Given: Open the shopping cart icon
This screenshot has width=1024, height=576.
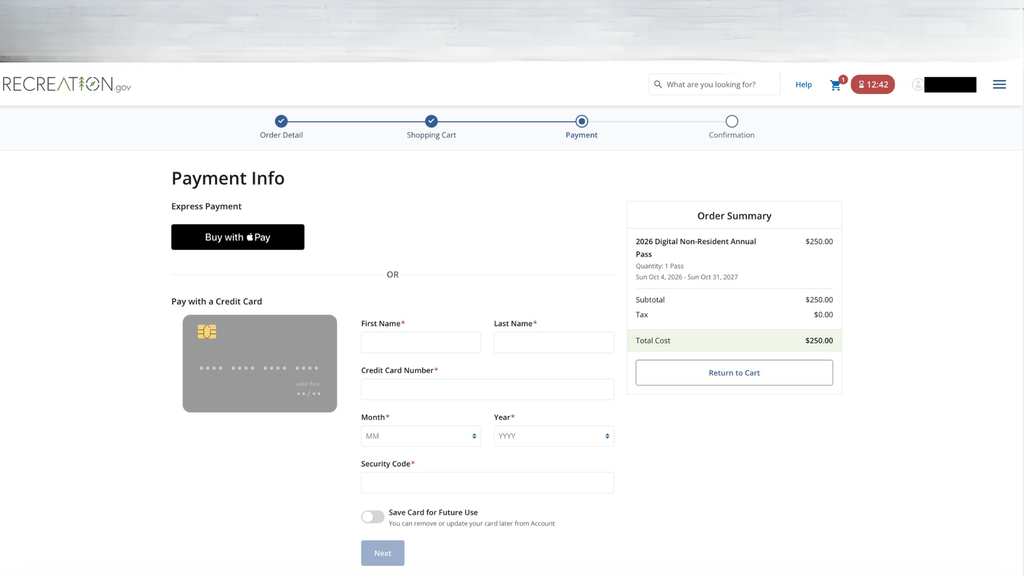Looking at the screenshot, I should (x=835, y=85).
